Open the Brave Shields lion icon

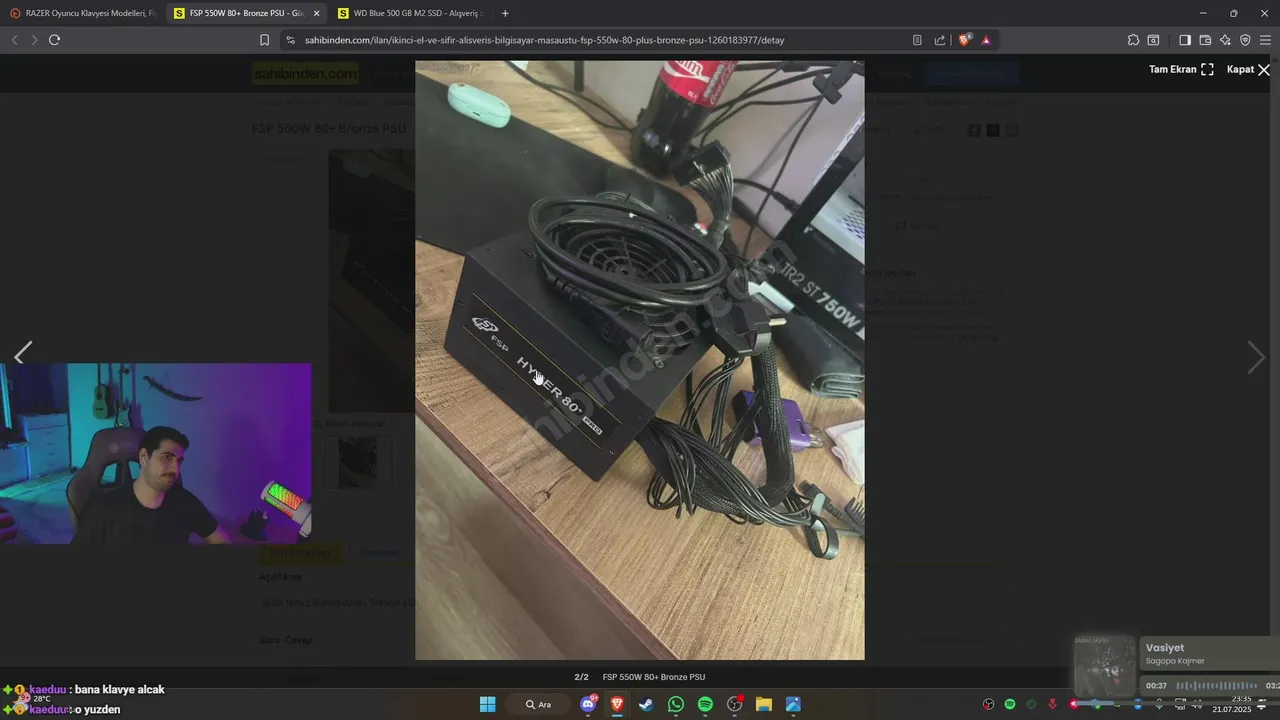pyautogui.click(x=964, y=40)
